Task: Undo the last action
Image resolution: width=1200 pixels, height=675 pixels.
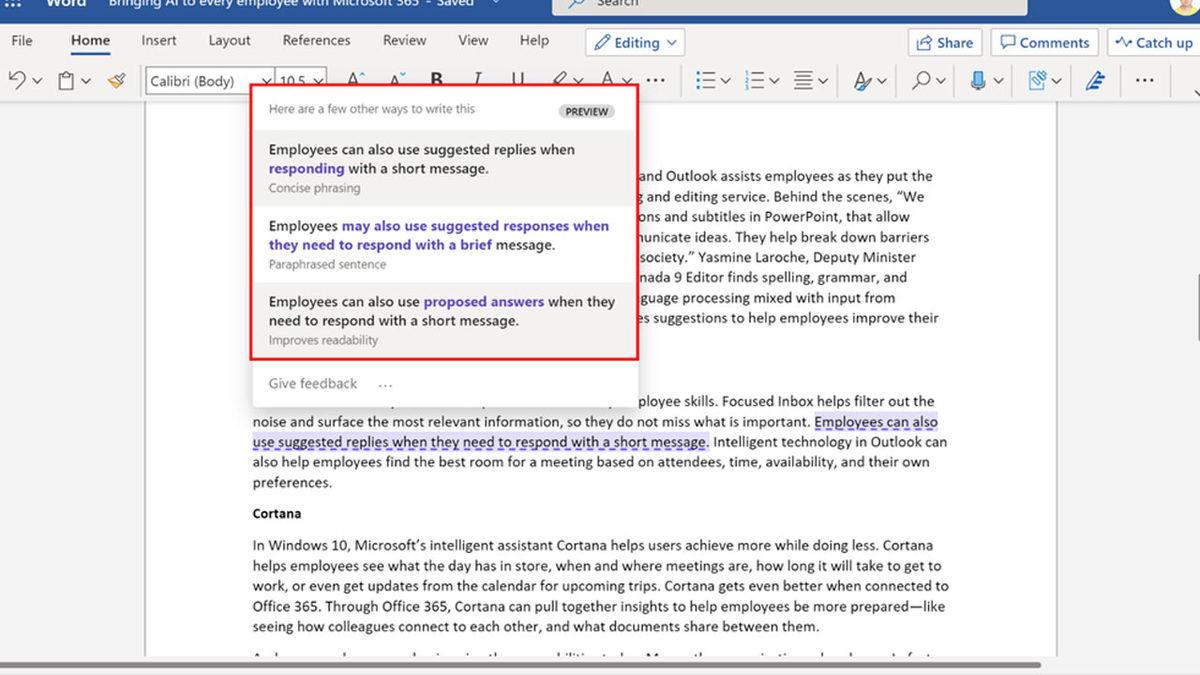Action: (x=17, y=80)
